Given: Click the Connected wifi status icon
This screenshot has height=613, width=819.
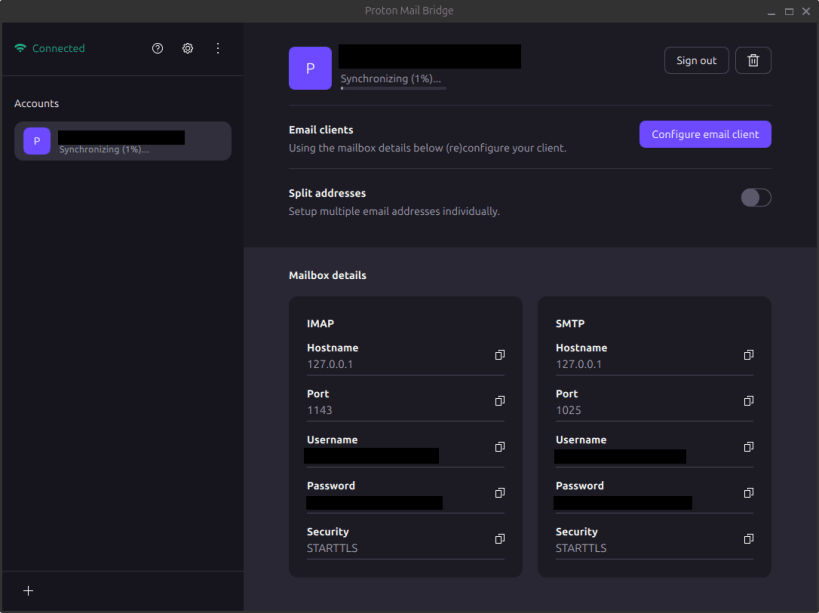Looking at the screenshot, I should tap(20, 48).
